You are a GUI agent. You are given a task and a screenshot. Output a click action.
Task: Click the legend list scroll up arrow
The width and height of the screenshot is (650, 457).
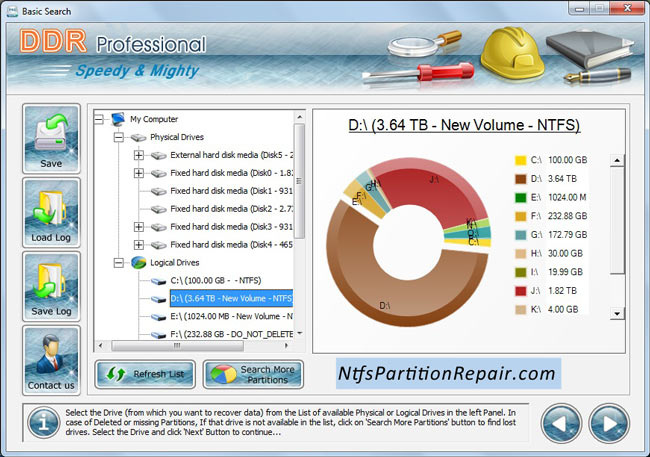[617, 160]
